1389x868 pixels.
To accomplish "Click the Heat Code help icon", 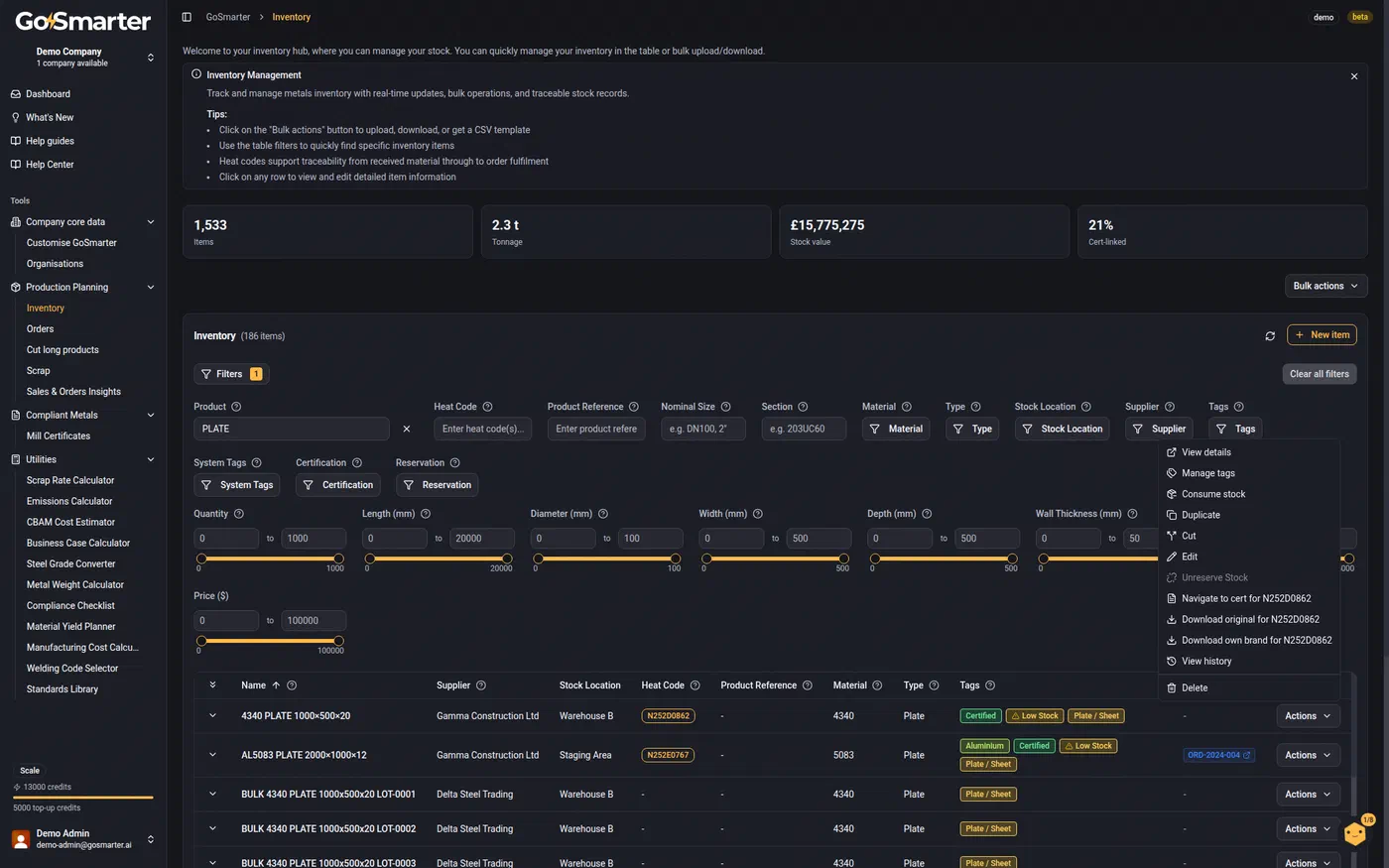I will tap(487, 407).
